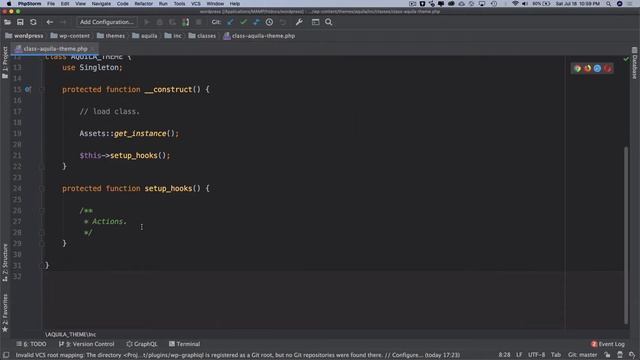Viewport: 640px width, 360px height.
Task: Open the Git: master branch popup
Action: pos(582,355)
